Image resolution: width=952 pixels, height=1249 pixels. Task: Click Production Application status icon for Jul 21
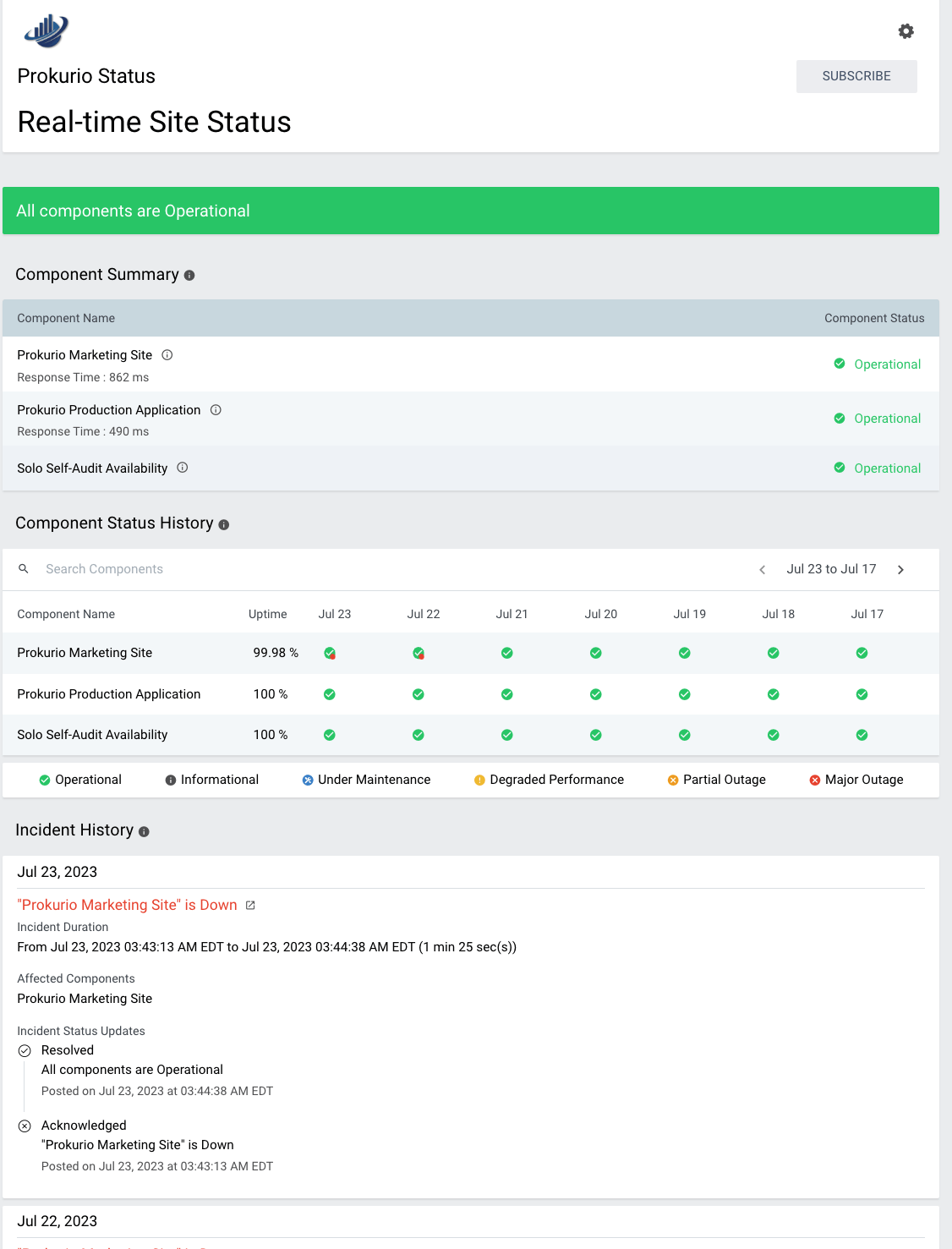507,694
